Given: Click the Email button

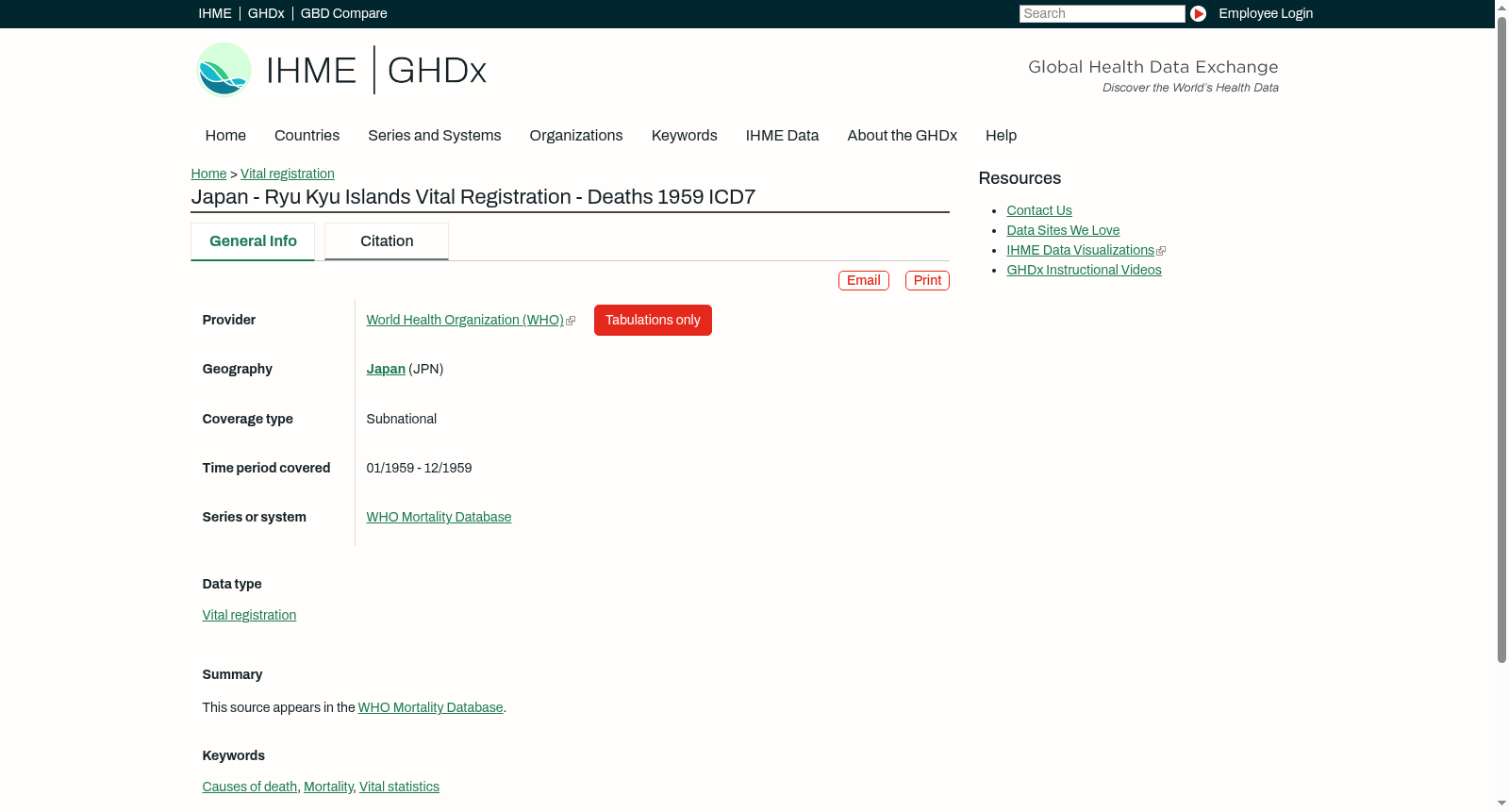Looking at the screenshot, I should tap(864, 280).
